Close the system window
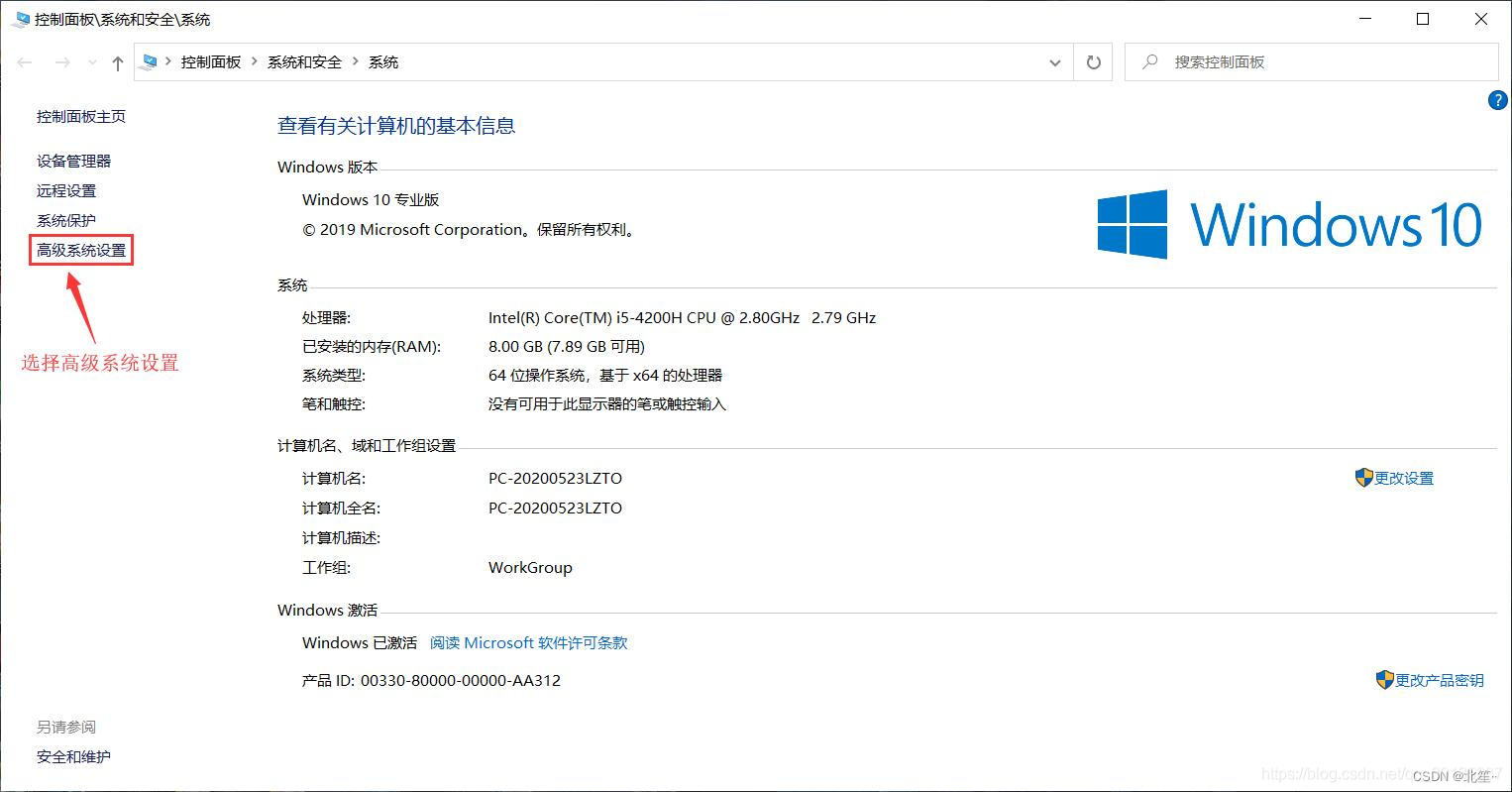 pos(1481,19)
